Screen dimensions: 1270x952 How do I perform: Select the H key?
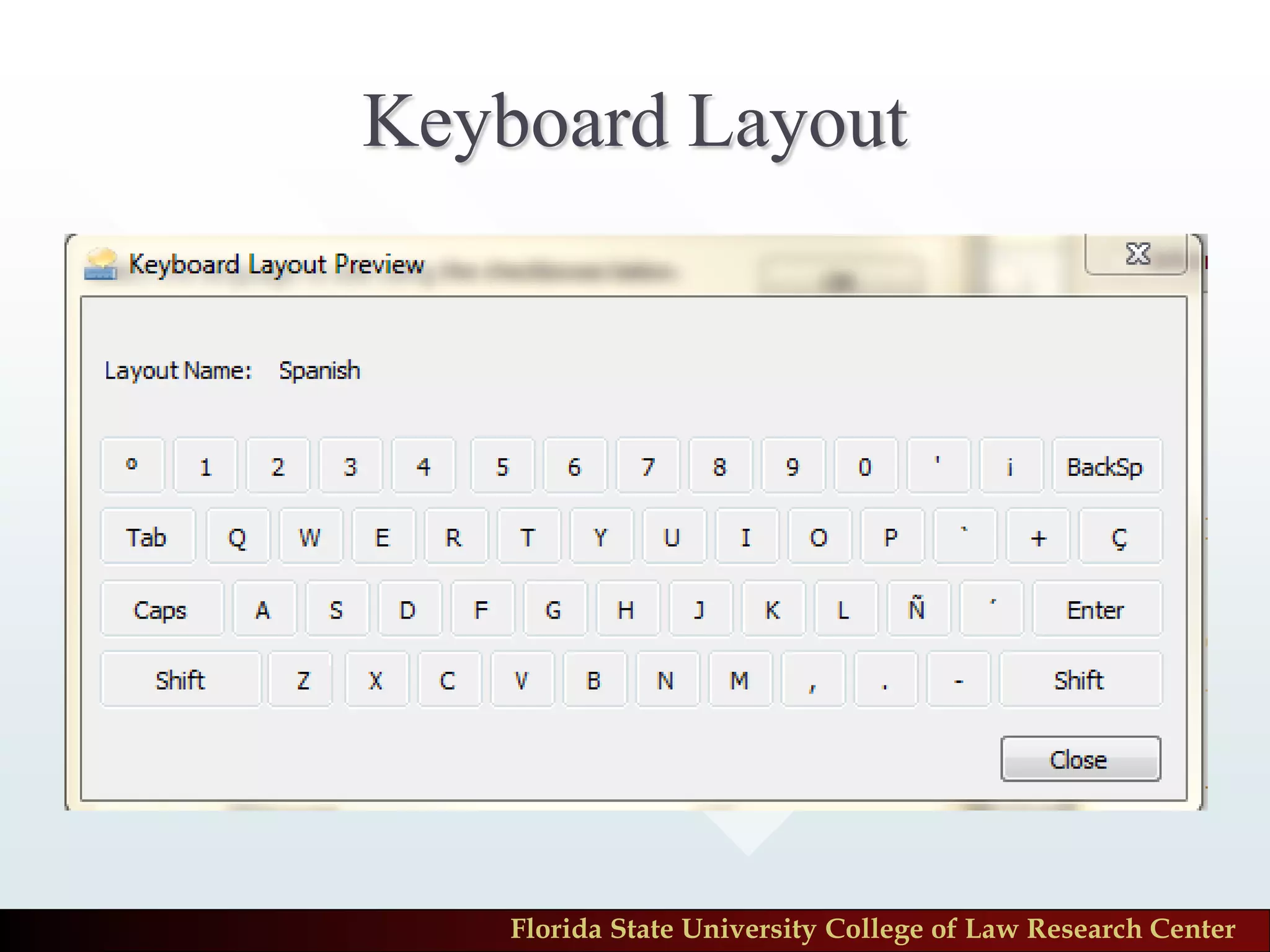628,609
